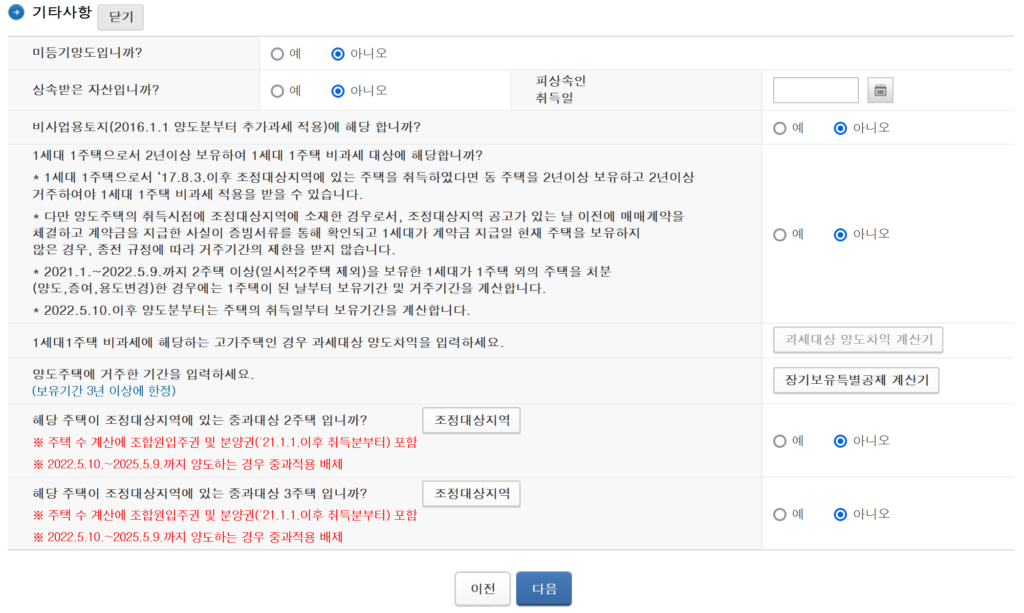The width and height of the screenshot is (1024, 613).
Task: Select 아니오 for 중과대상 3주택
Action: 840,514
